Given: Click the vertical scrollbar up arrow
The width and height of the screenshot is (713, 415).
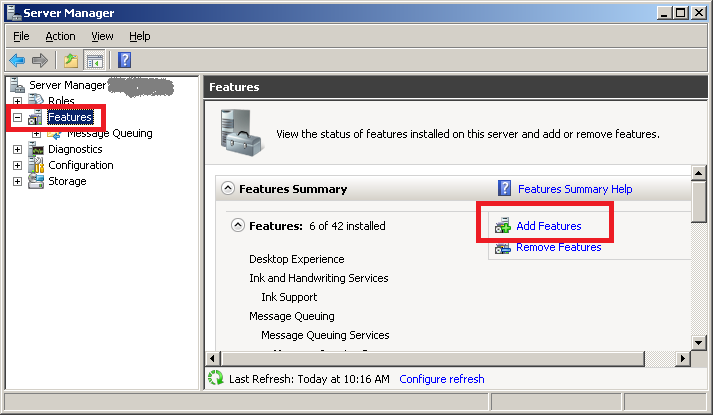Looking at the screenshot, I should pyautogui.click(x=698, y=173).
